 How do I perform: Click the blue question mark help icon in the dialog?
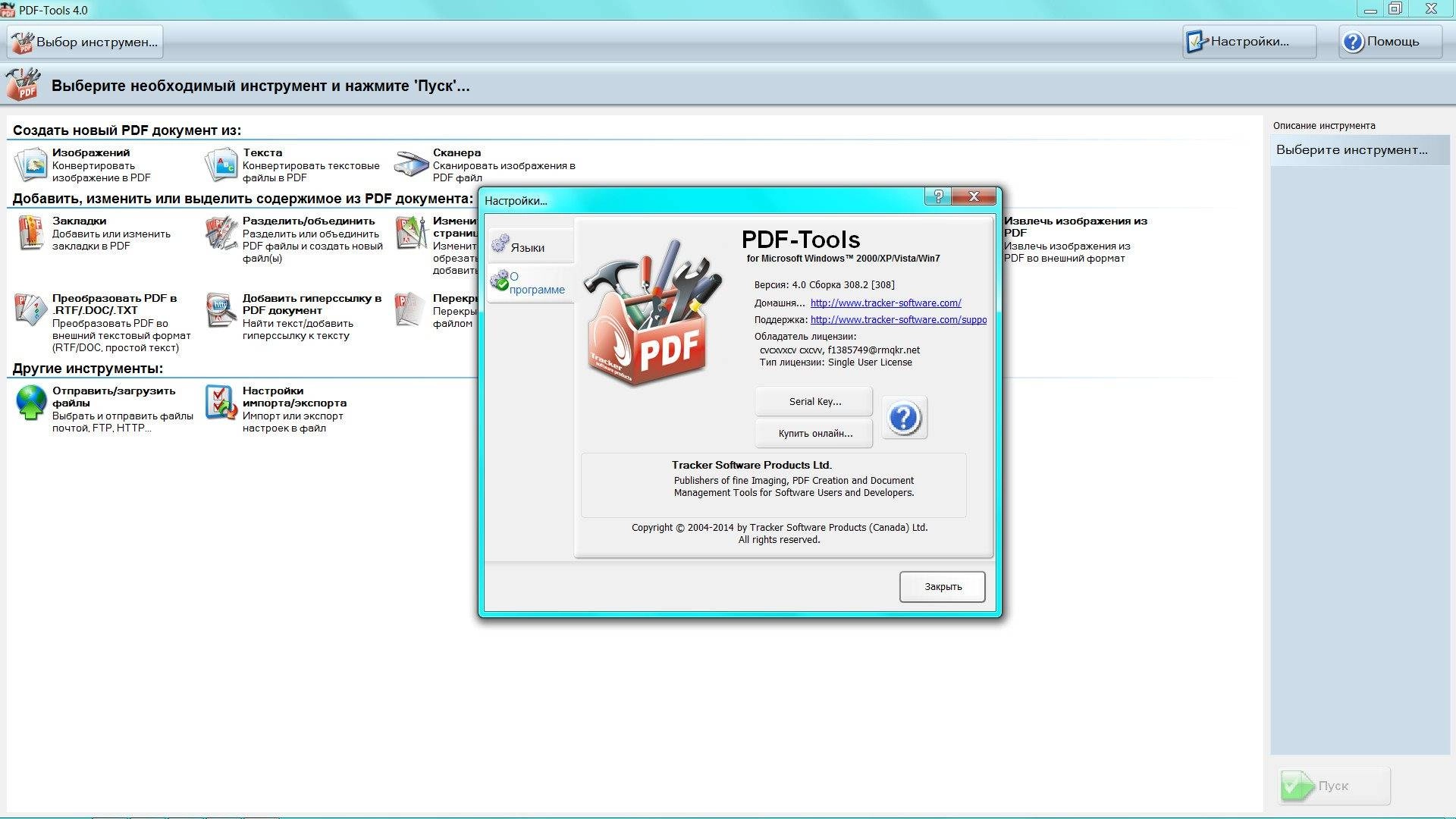(905, 418)
